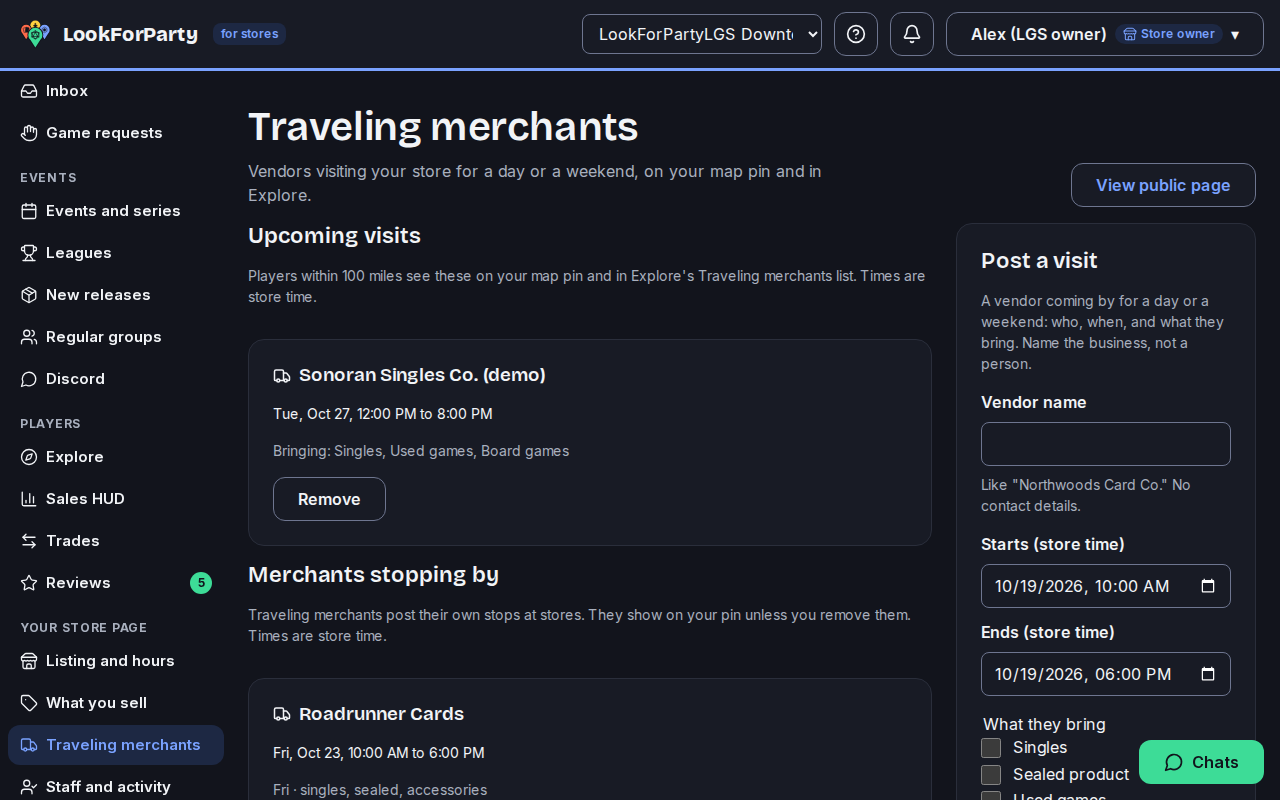This screenshot has height=800, width=1280.
Task: Open the help question-mark icon
Action: [x=856, y=34]
